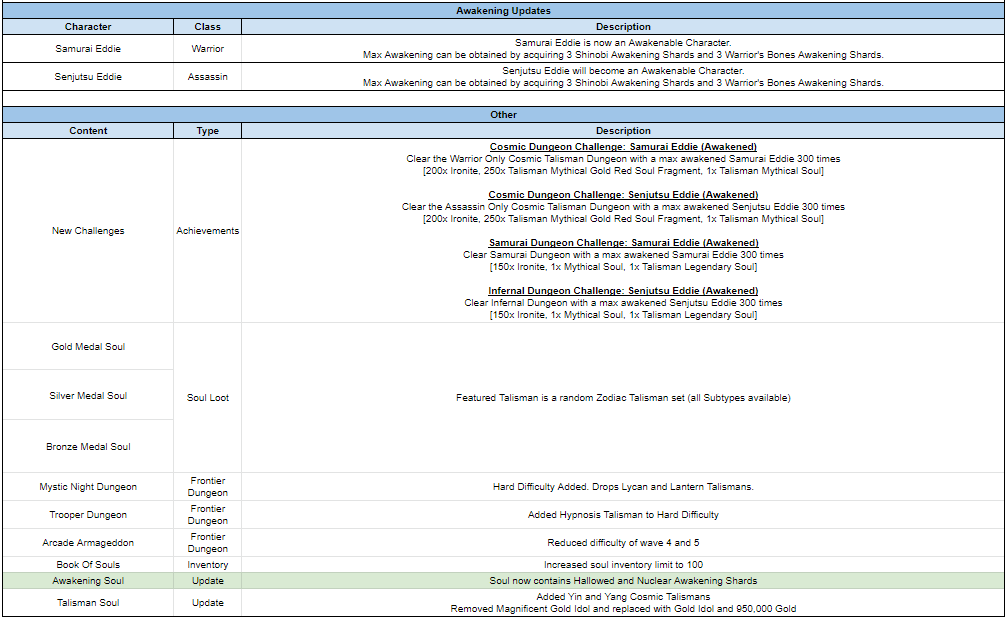Select the Silver Medal Soul cell
The image size is (1007, 619).
coord(88,396)
